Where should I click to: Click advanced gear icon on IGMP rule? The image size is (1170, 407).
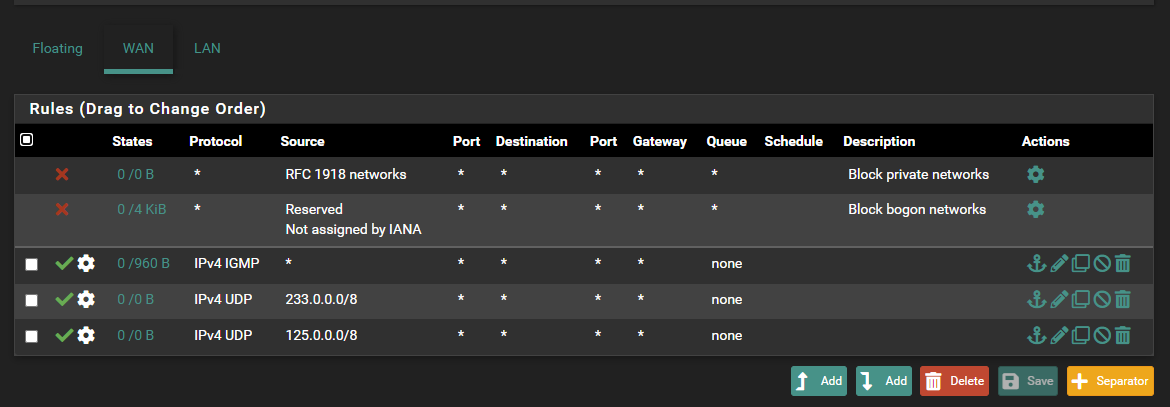[x=86, y=263]
